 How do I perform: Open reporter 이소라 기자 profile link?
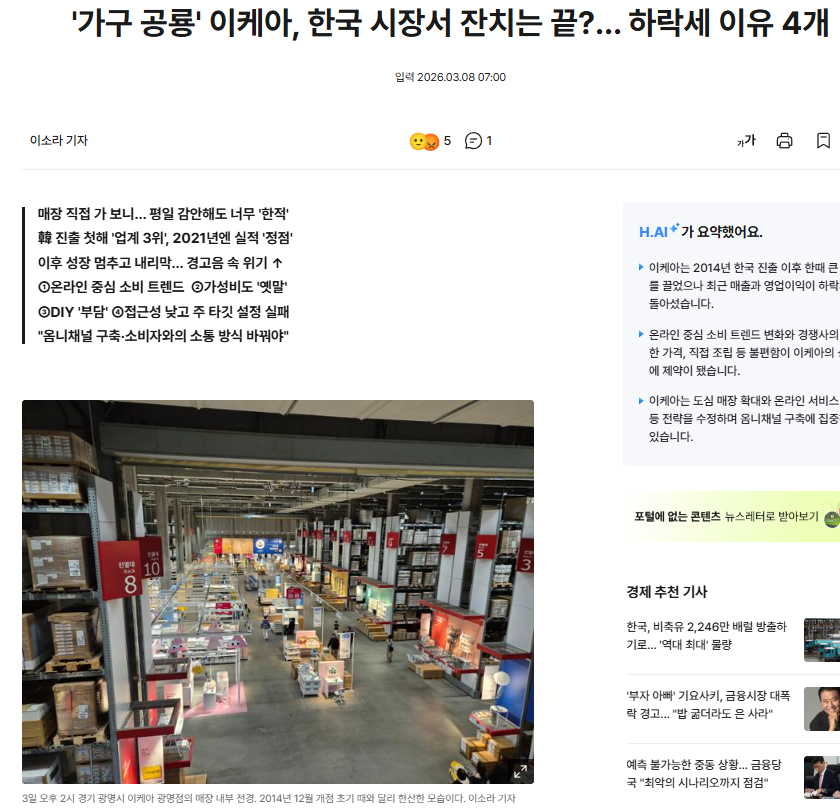point(58,140)
